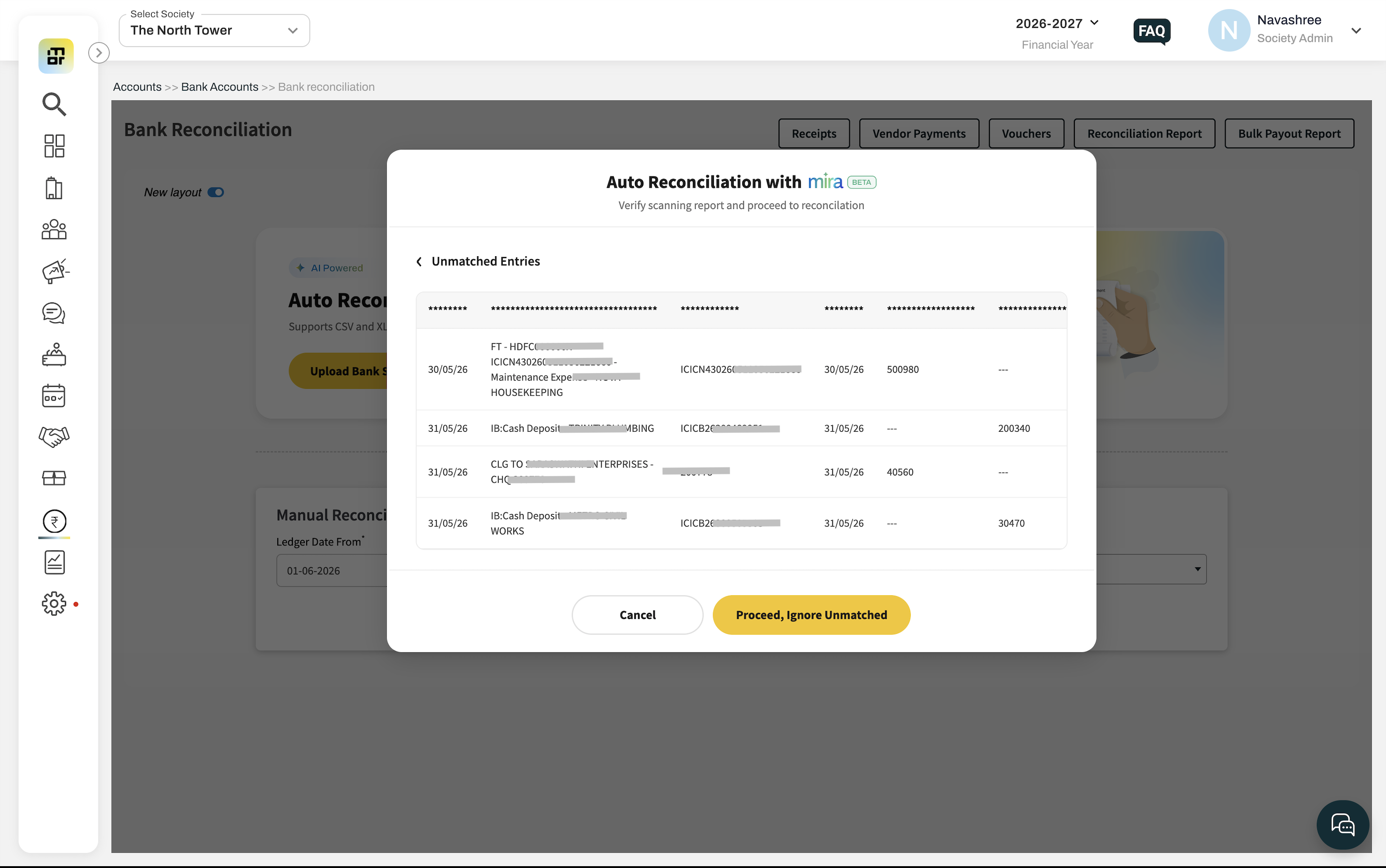Open the residents group icon
Screen dimensions: 1386x868
(54, 229)
